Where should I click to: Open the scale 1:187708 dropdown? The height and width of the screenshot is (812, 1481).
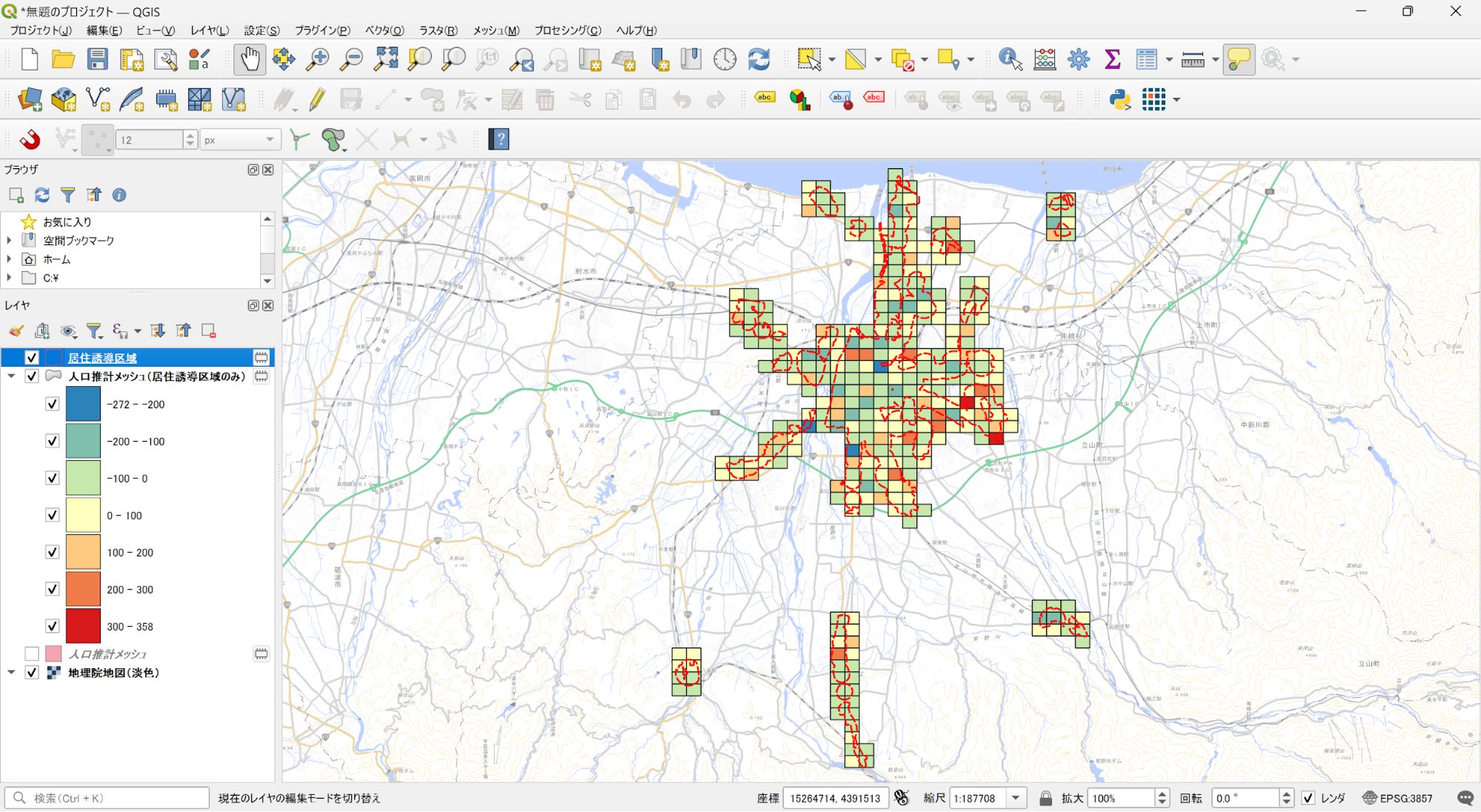pyautogui.click(x=1016, y=798)
